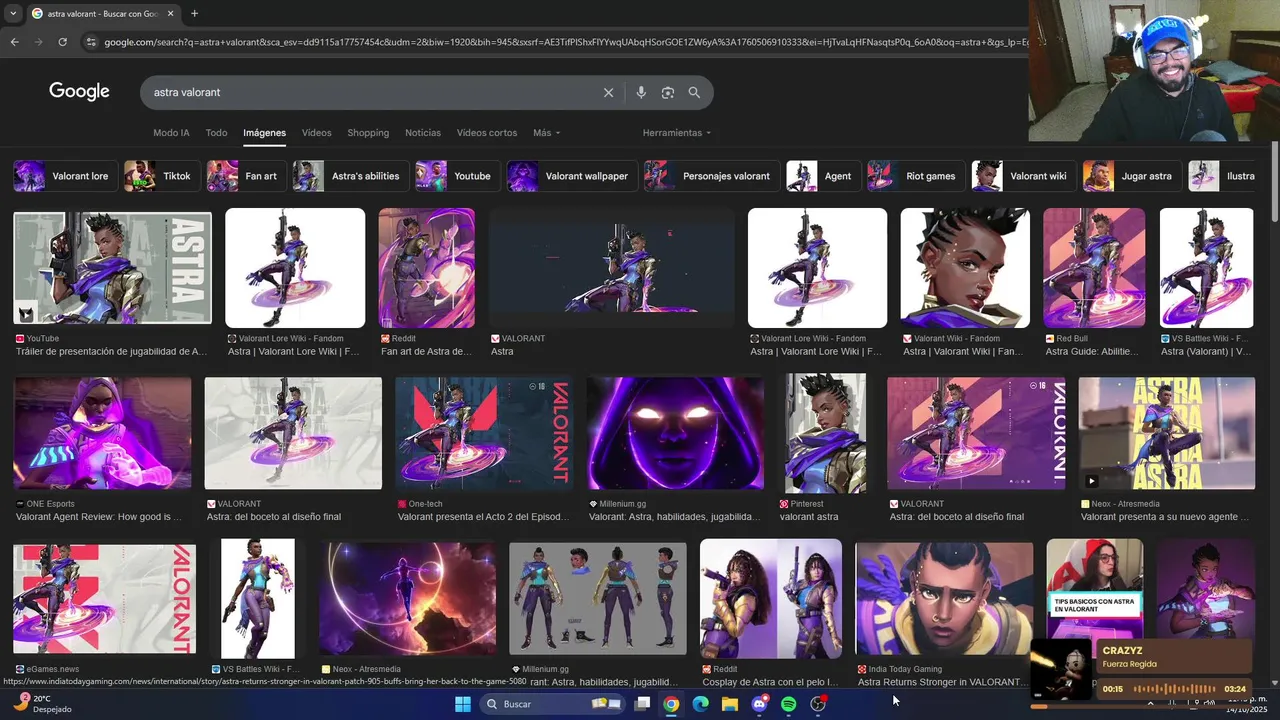Open Discord from taskbar
The height and width of the screenshot is (720, 1280).
tap(759, 704)
